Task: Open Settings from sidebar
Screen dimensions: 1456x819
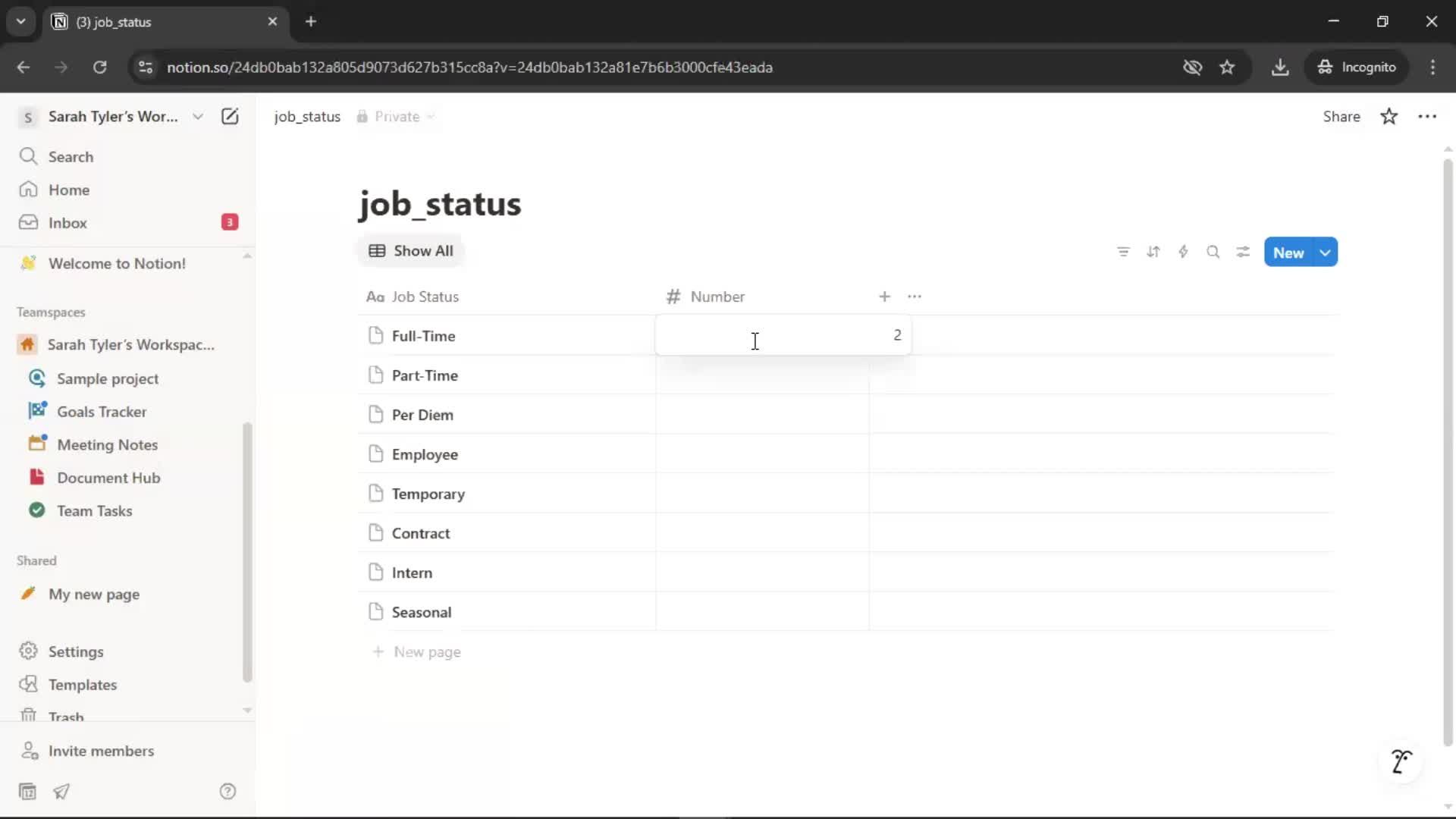Action: 76,651
